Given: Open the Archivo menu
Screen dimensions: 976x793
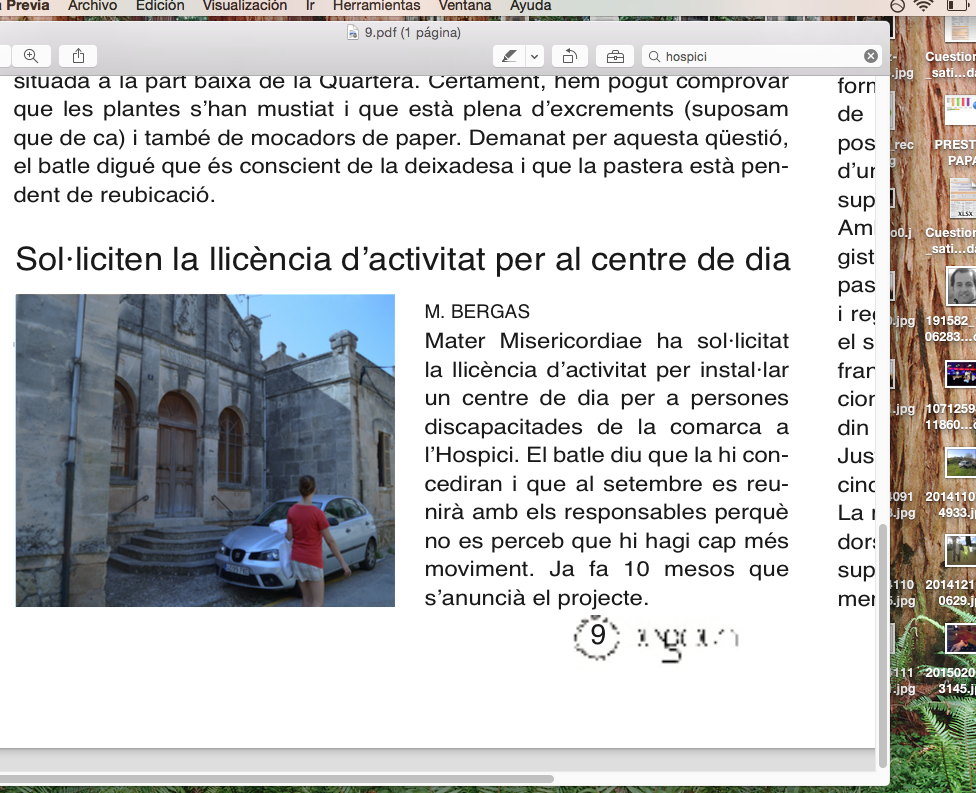Looking at the screenshot, I should pyautogui.click(x=92, y=6).
